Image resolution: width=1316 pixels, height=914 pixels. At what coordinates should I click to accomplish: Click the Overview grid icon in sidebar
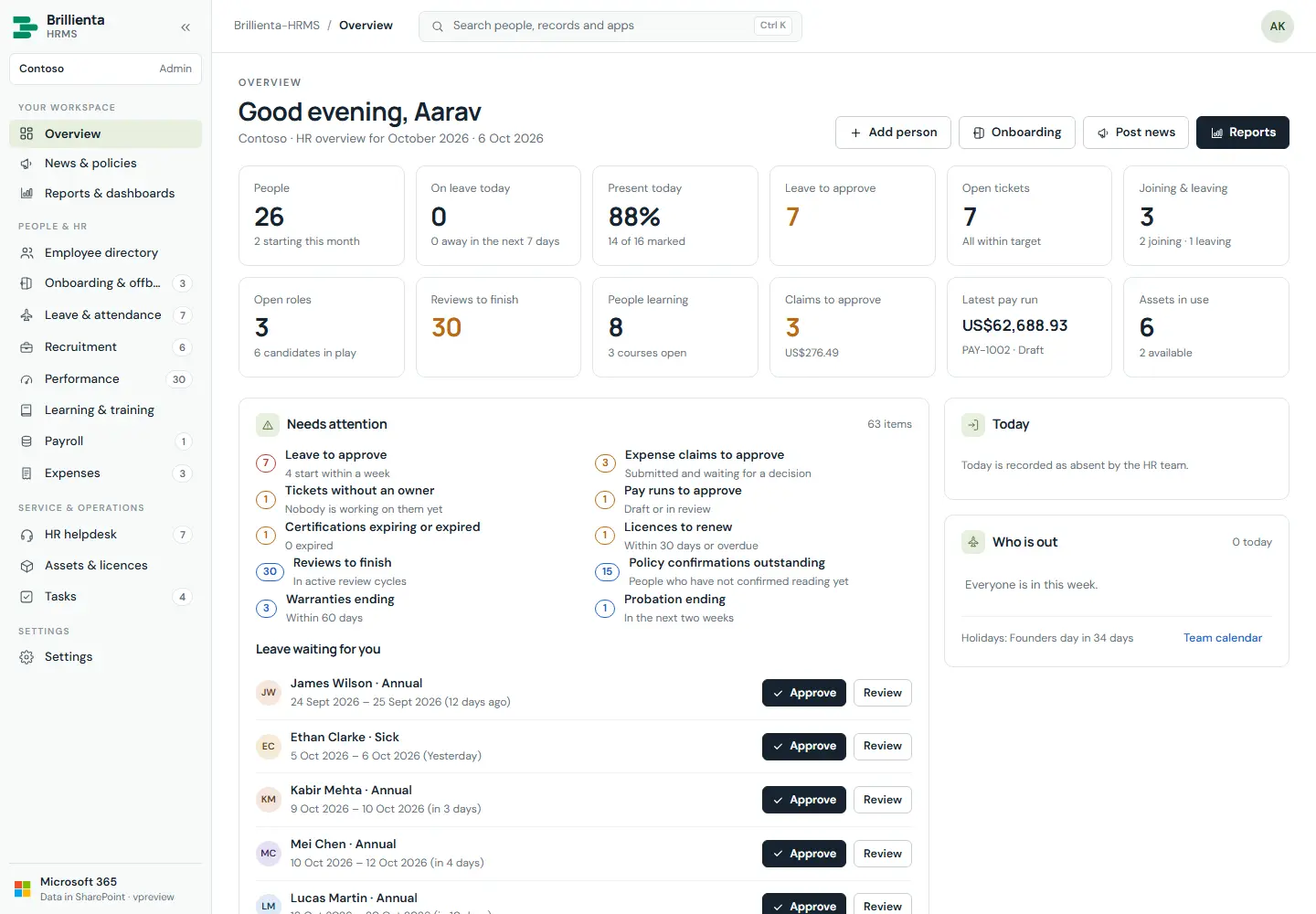[x=27, y=133]
